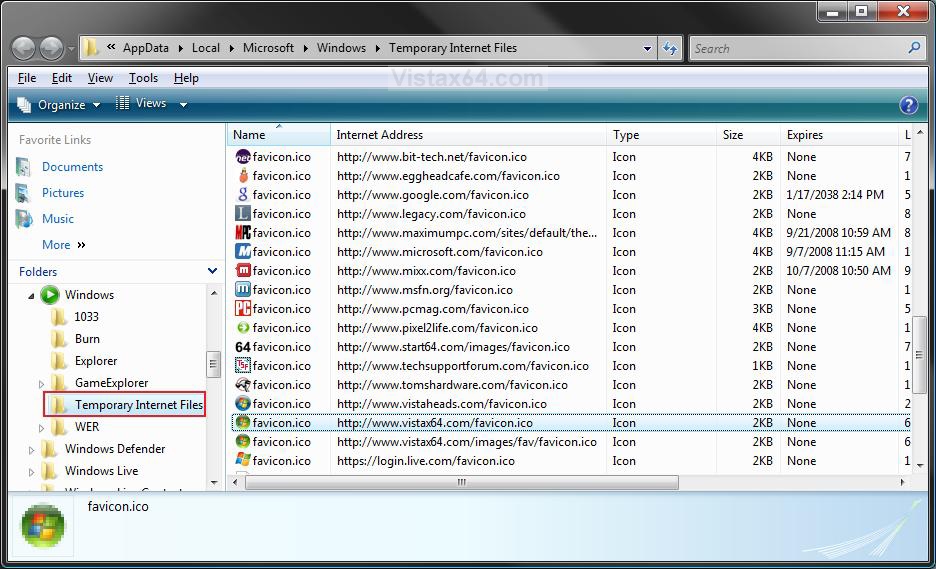The height and width of the screenshot is (569, 936).
Task: Click Local in the address breadcrumb
Action: click(x=205, y=48)
